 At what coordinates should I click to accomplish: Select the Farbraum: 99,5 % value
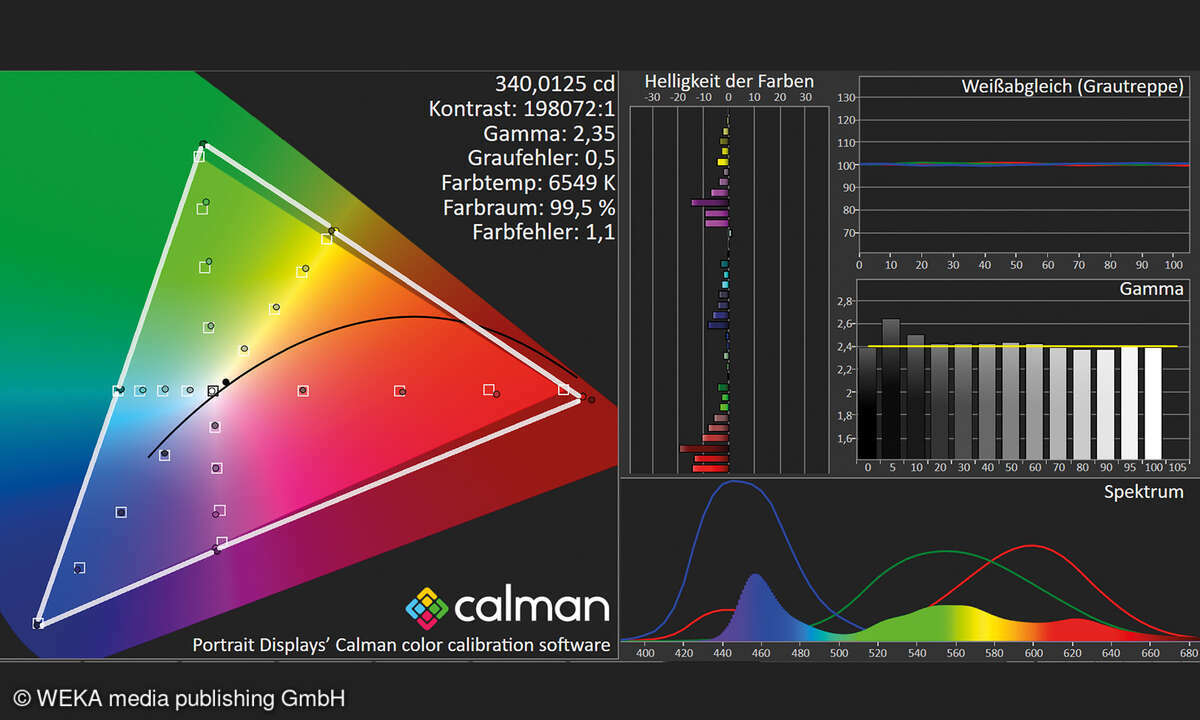point(529,208)
